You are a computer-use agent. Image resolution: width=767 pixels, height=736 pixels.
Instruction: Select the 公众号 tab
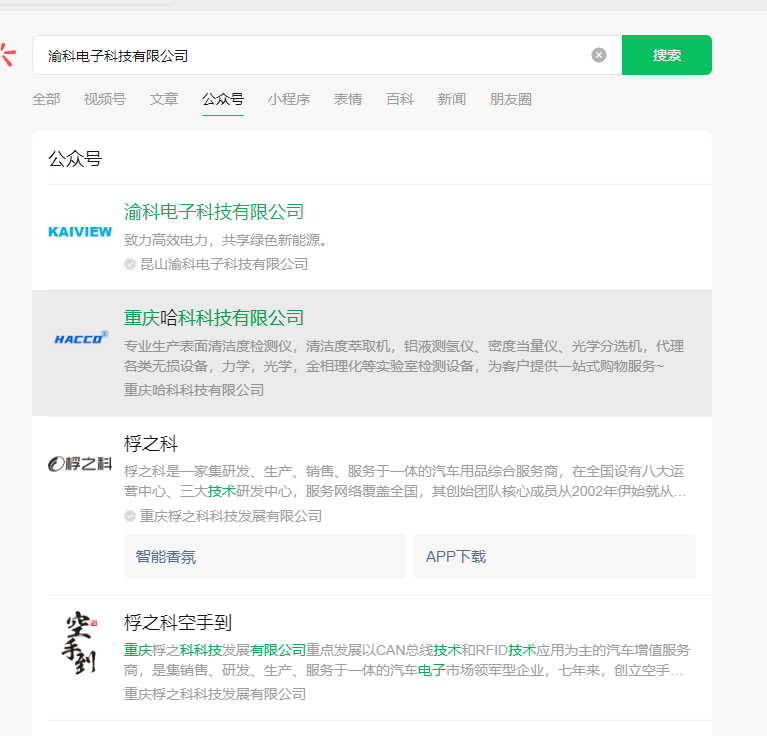click(x=223, y=99)
